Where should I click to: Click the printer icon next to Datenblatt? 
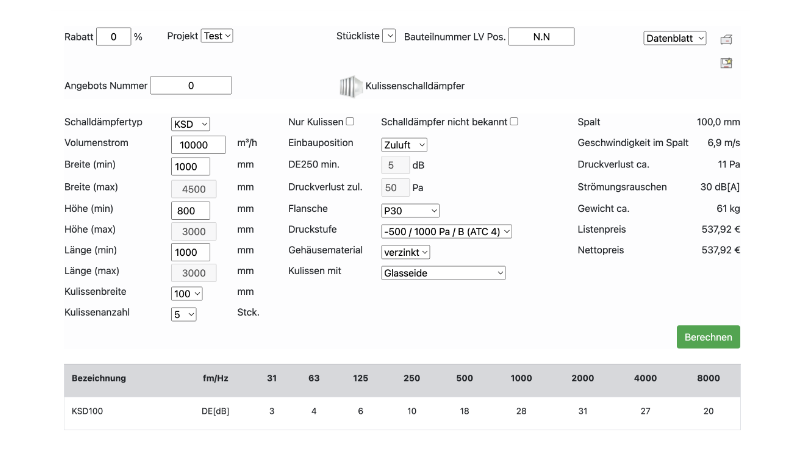coord(727,39)
